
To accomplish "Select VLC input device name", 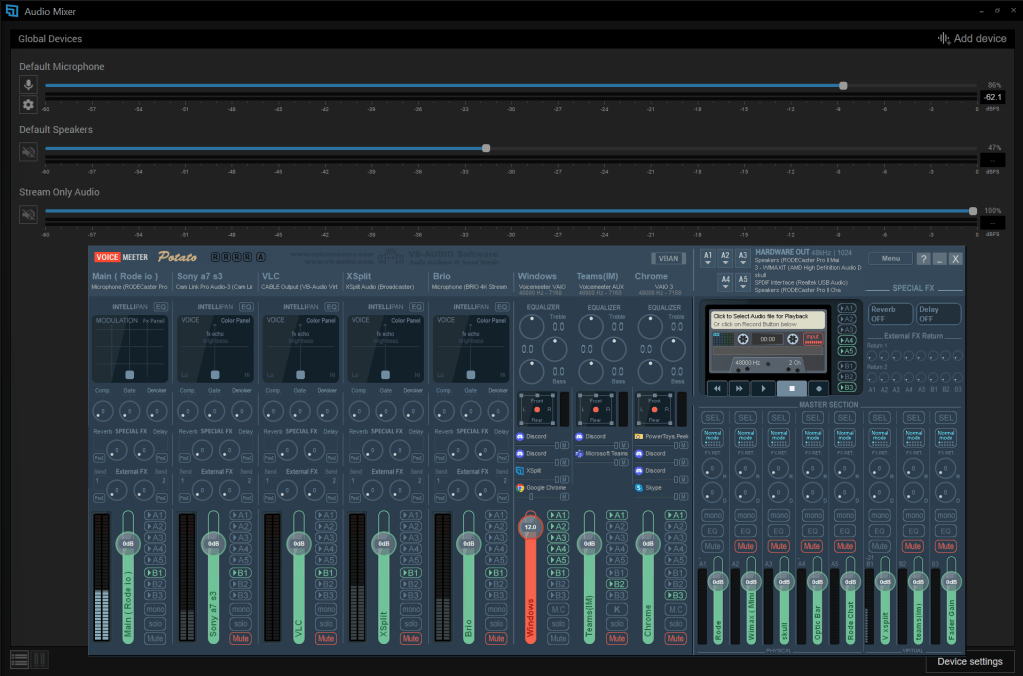I will click(299, 286).
